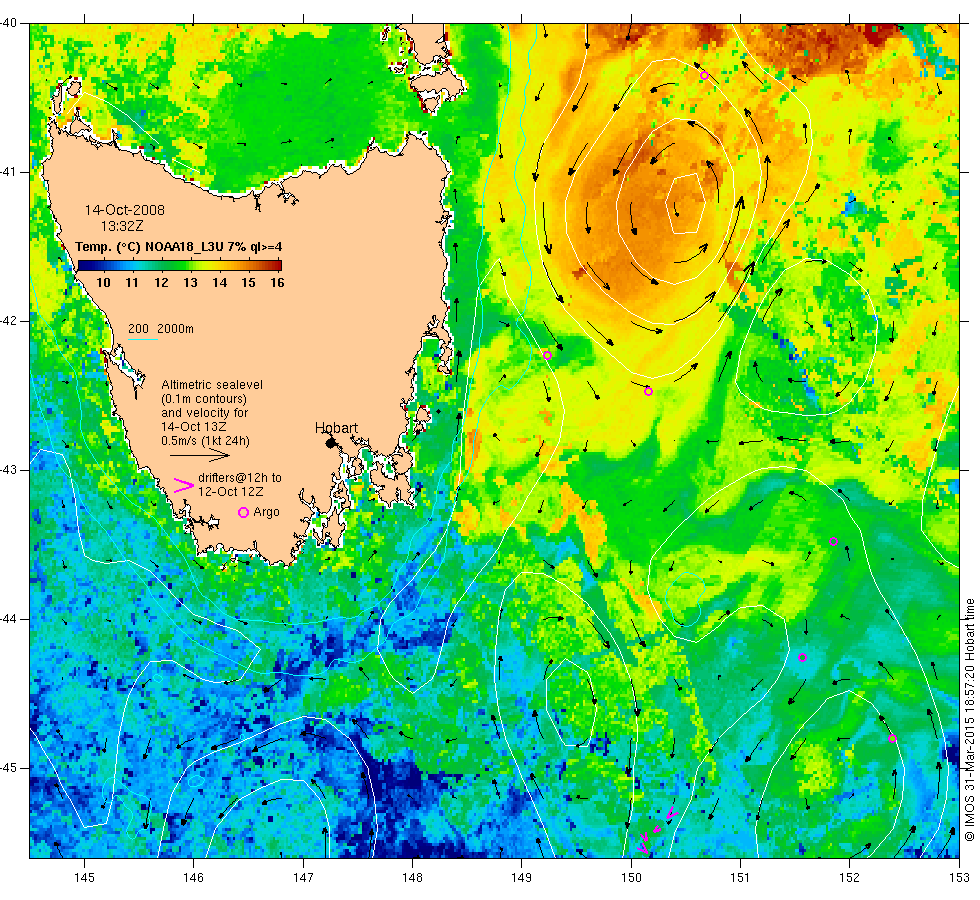Click the magenta drifter track near longitude 150 at bottom
The height and width of the screenshot is (900, 980).
click(x=657, y=831)
